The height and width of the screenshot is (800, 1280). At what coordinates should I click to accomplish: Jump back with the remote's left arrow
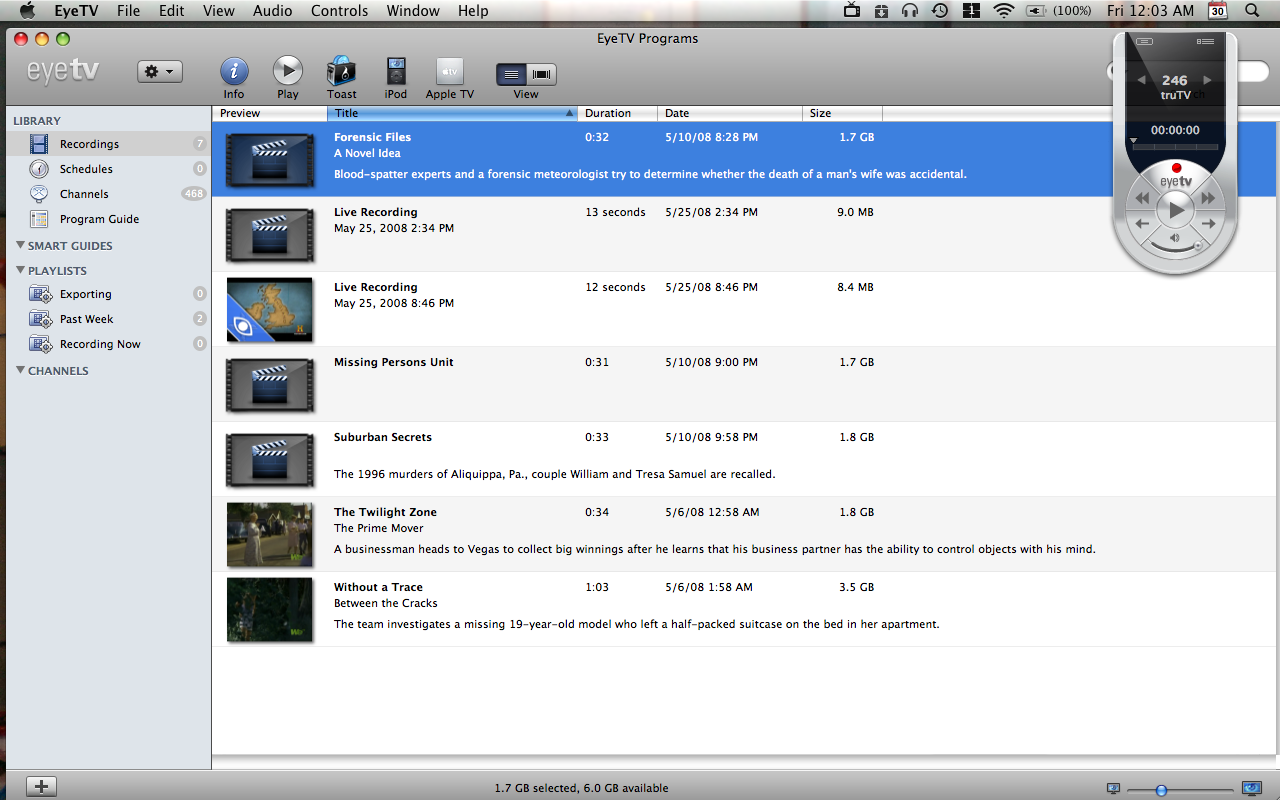(1142, 224)
